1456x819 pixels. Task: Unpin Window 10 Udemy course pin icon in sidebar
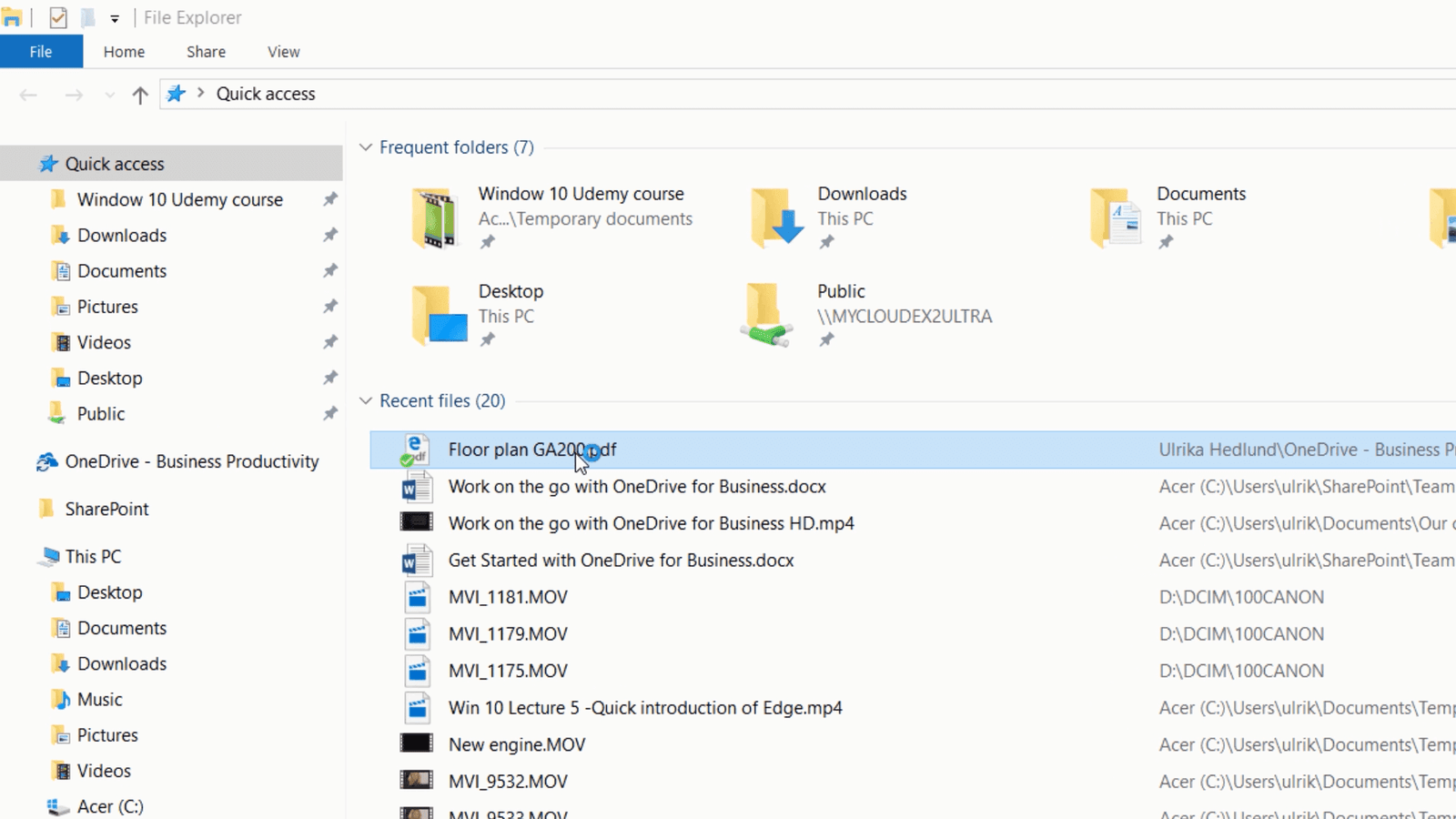[x=330, y=199]
